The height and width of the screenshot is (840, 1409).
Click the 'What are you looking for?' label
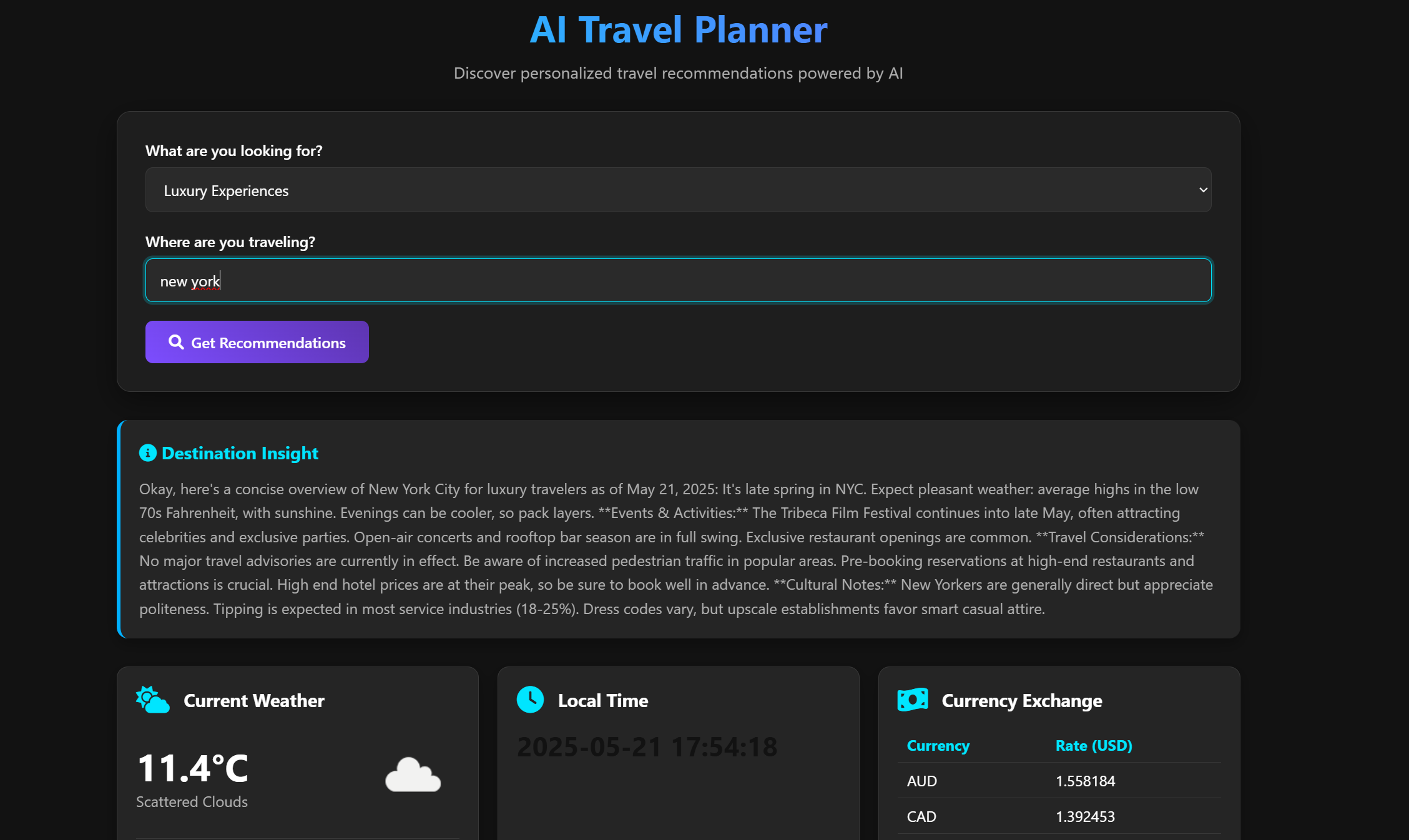pos(234,151)
